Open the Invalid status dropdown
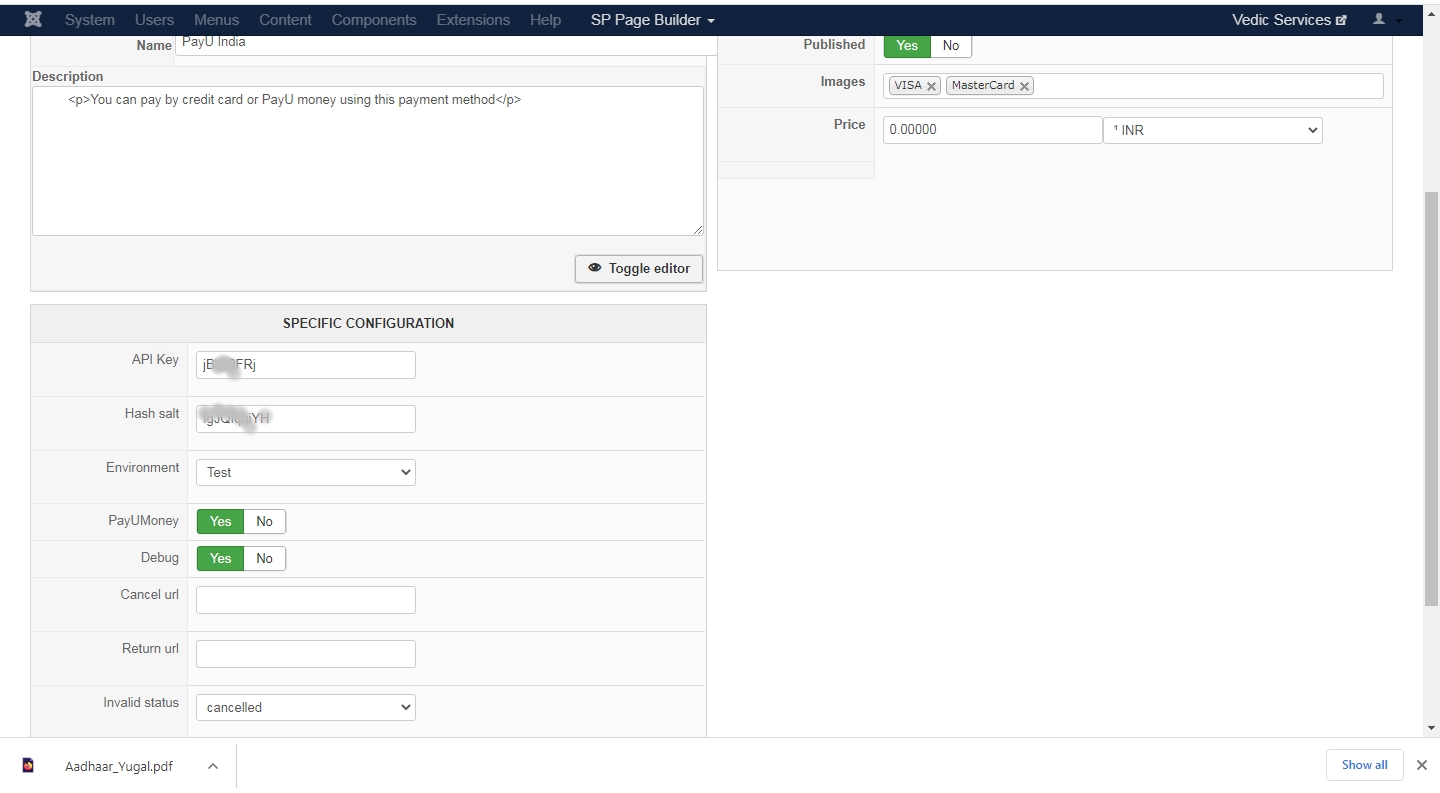Image resolution: width=1440 pixels, height=793 pixels. click(x=306, y=707)
